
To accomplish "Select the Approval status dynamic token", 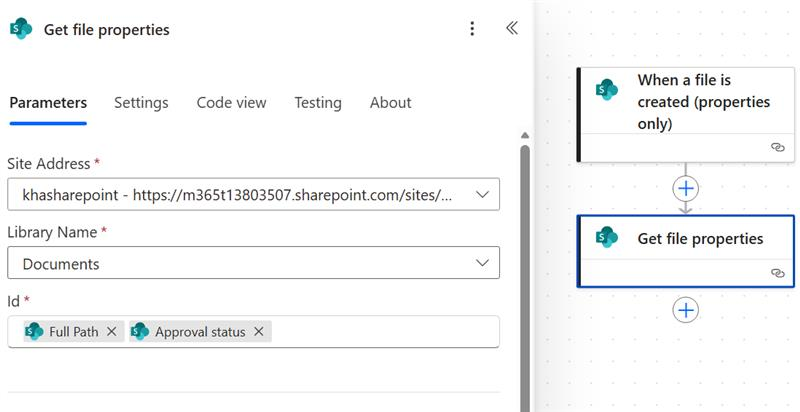I will 200,331.
